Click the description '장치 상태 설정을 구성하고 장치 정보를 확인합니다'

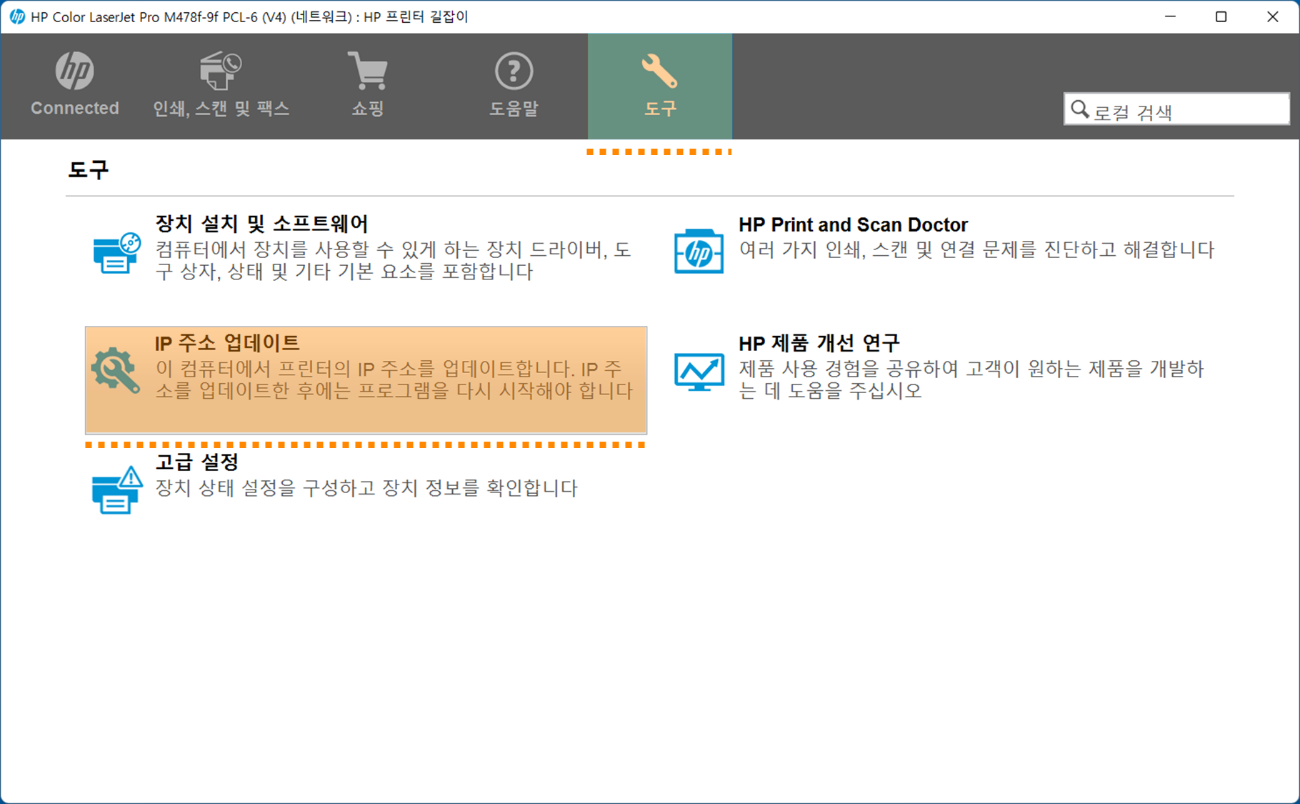pyautogui.click(x=366, y=489)
